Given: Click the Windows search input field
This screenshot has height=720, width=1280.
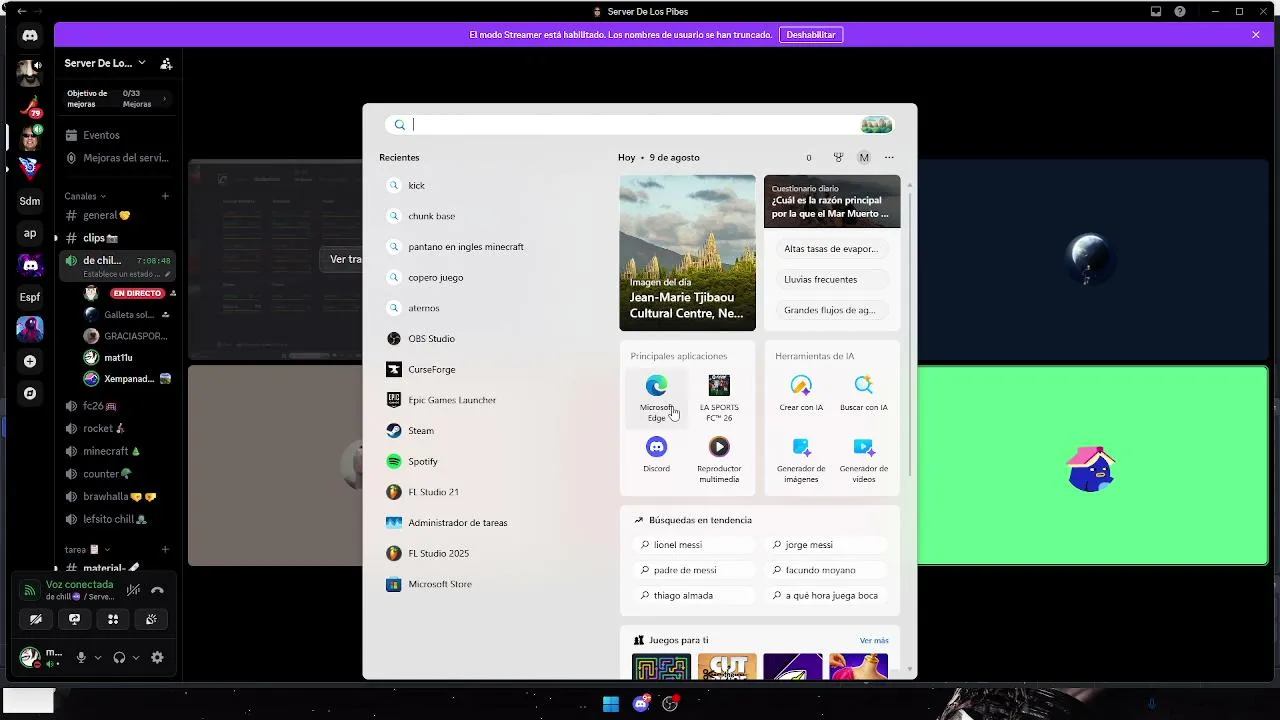Looking at the screenshot, I should [640, 125].
